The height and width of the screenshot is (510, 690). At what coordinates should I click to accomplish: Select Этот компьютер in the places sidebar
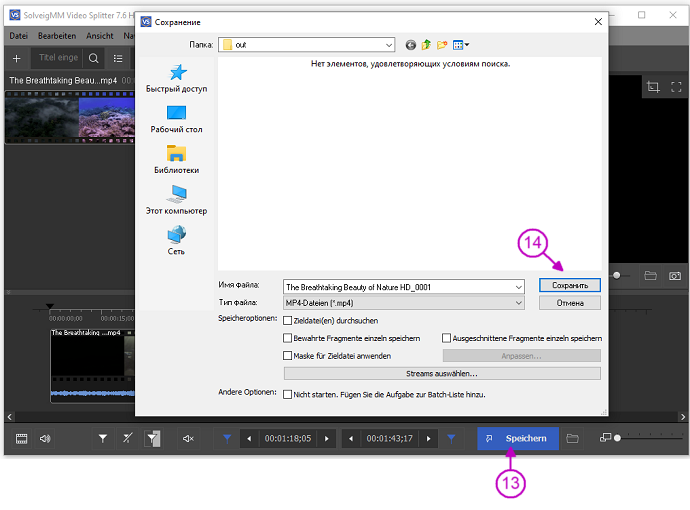pyautogui.click(x=176, y=200)
